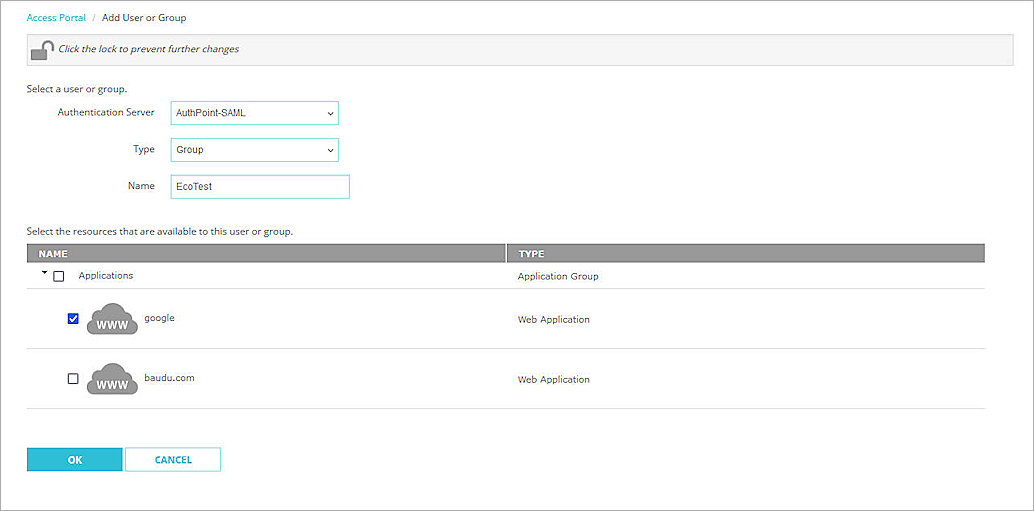Go to Access Portal breadcrumb link

tap(56, 18)
